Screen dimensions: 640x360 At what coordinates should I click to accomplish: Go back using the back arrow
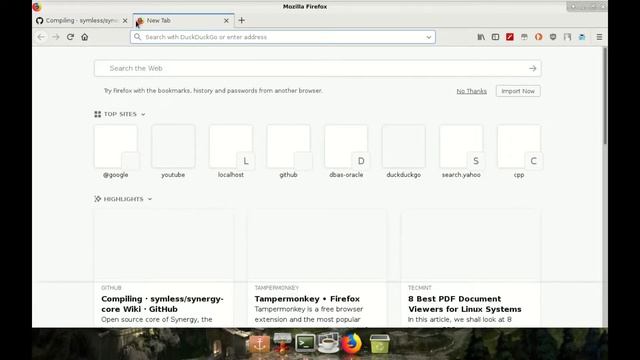(x=41, y=37)
